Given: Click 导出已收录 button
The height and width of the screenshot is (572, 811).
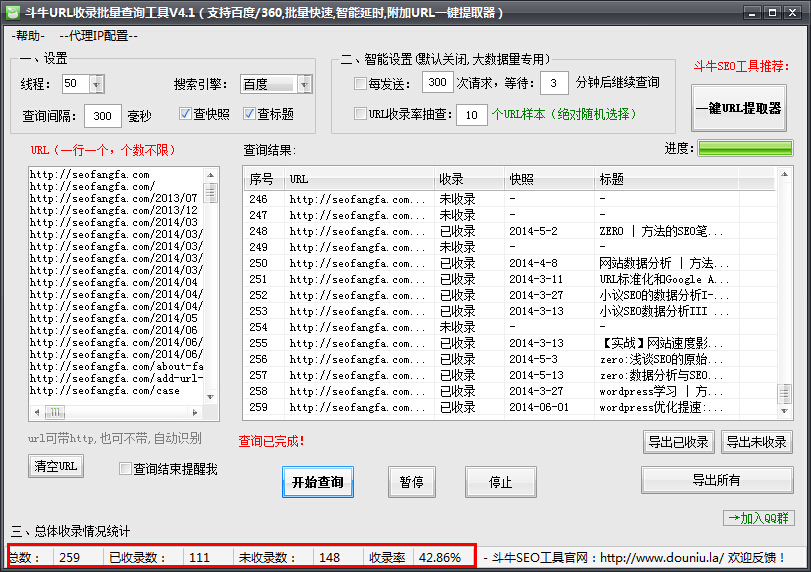Looking at the screenshot, I should (x=679, y=442).
